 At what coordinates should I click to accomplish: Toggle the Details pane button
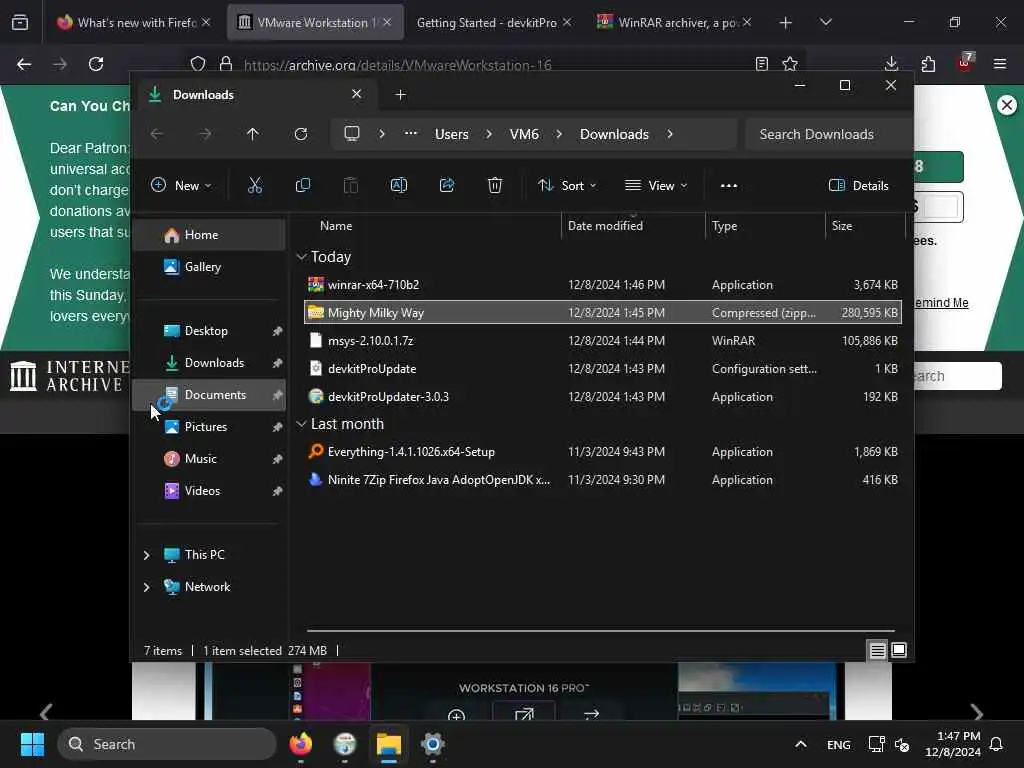click(x=858, y=185)
